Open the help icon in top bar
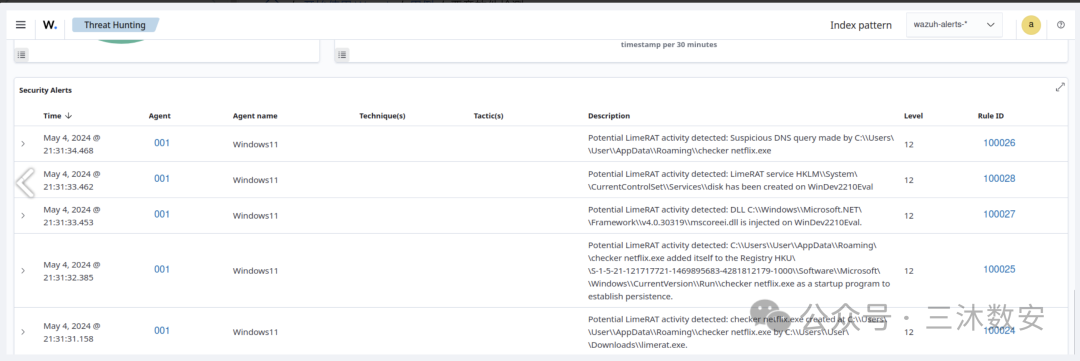This screenshot has width=1080, height=361. [x=1060, y=25]
